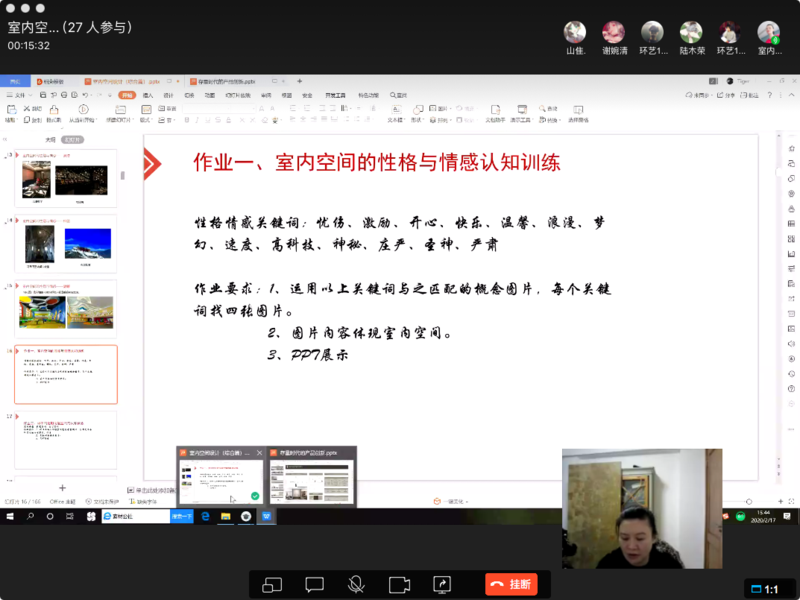Screen dimensions: 800x600
Task: Click the 1:1 view ratio button
Action: click(x=765, y=589)
